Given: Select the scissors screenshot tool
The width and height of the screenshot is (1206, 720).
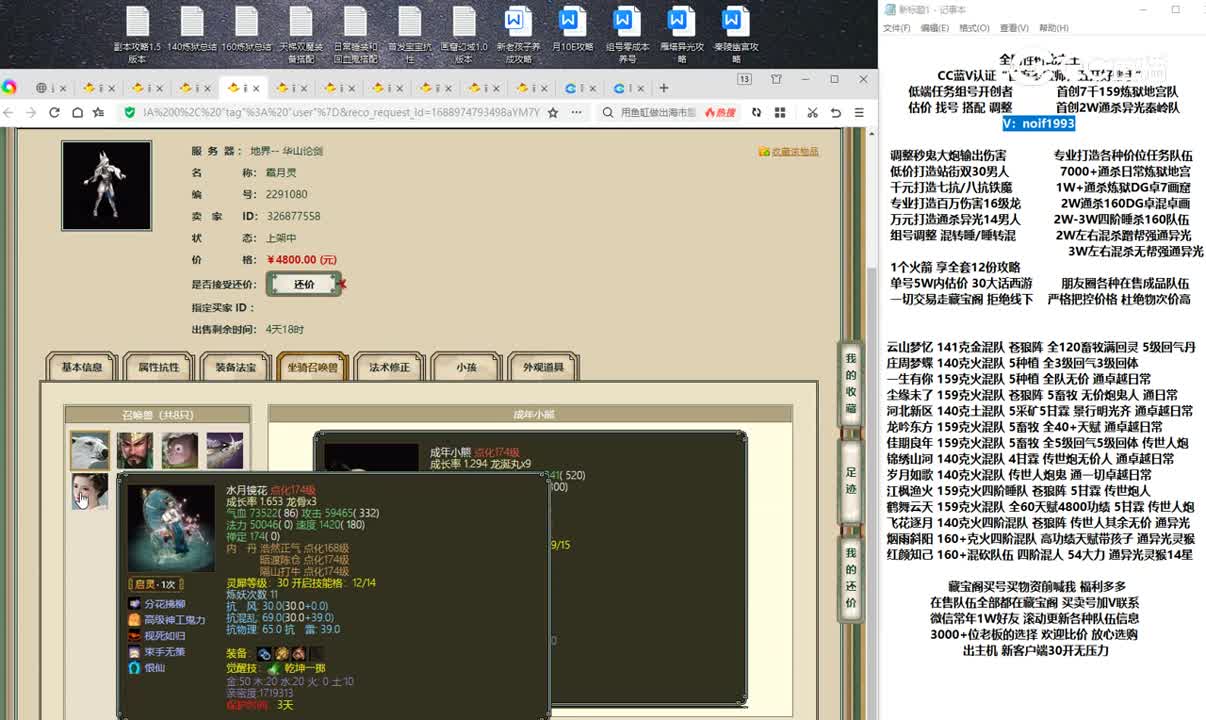Looking at the screenshot, I should (812, 113).
